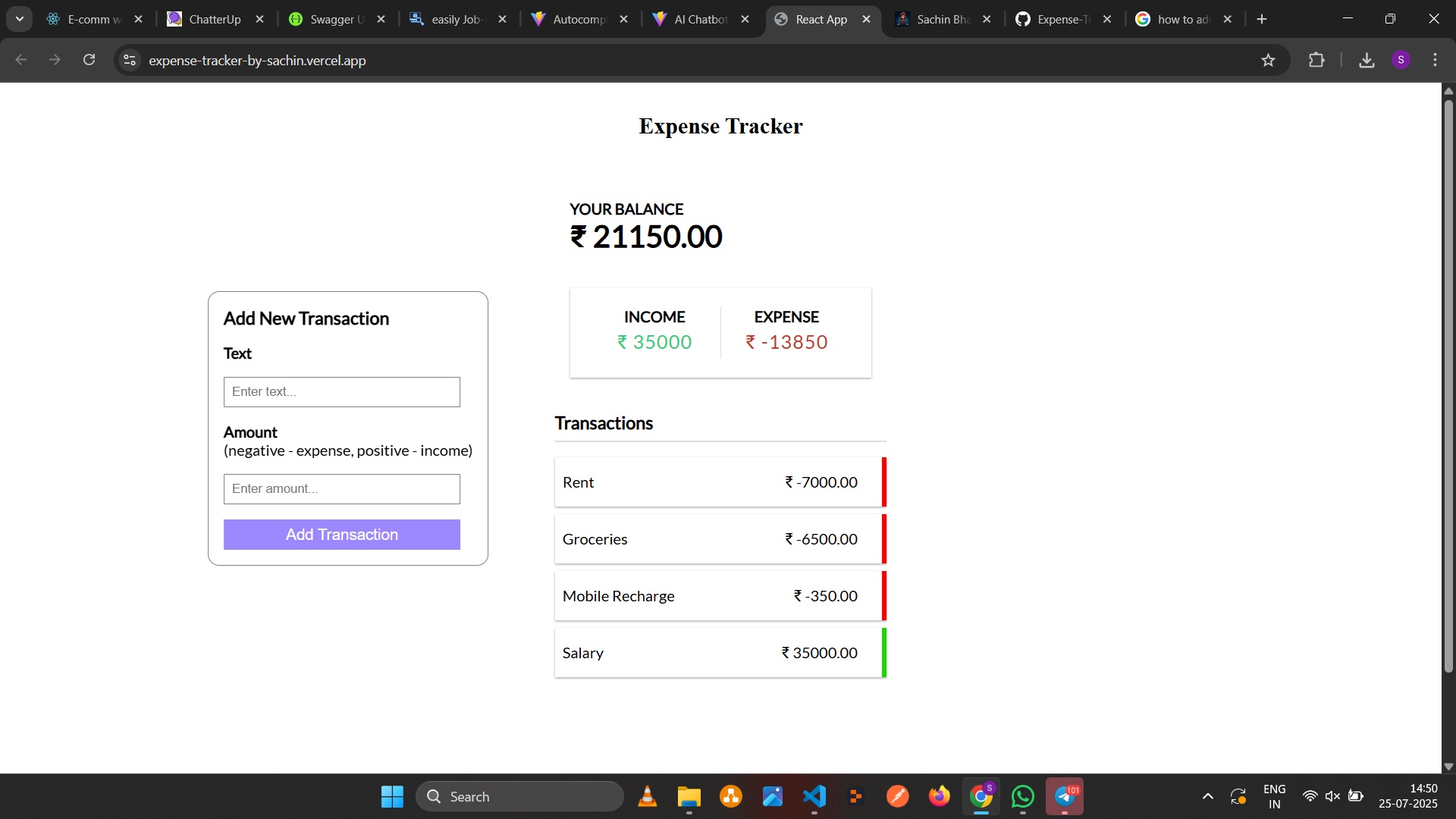Screen dimensions: 1456x819
Task: Unmute system volume in the tray
Action: 1333,796
